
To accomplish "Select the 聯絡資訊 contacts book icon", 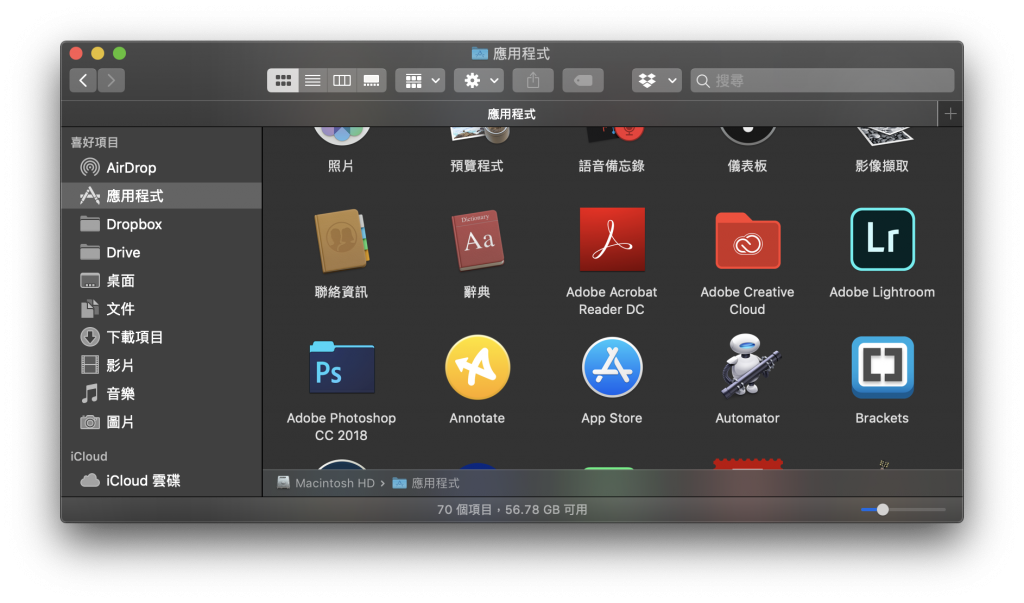I will pos(342,240).
